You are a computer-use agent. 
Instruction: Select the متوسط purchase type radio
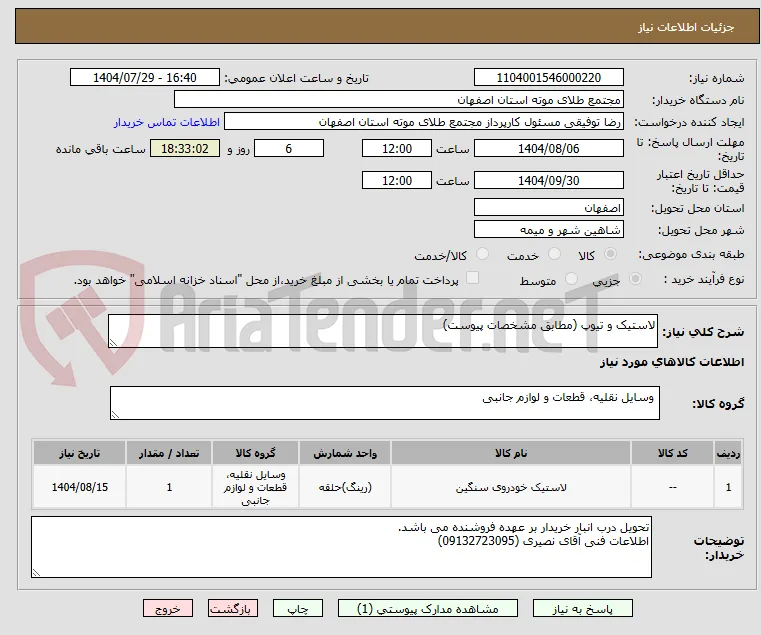572,279
